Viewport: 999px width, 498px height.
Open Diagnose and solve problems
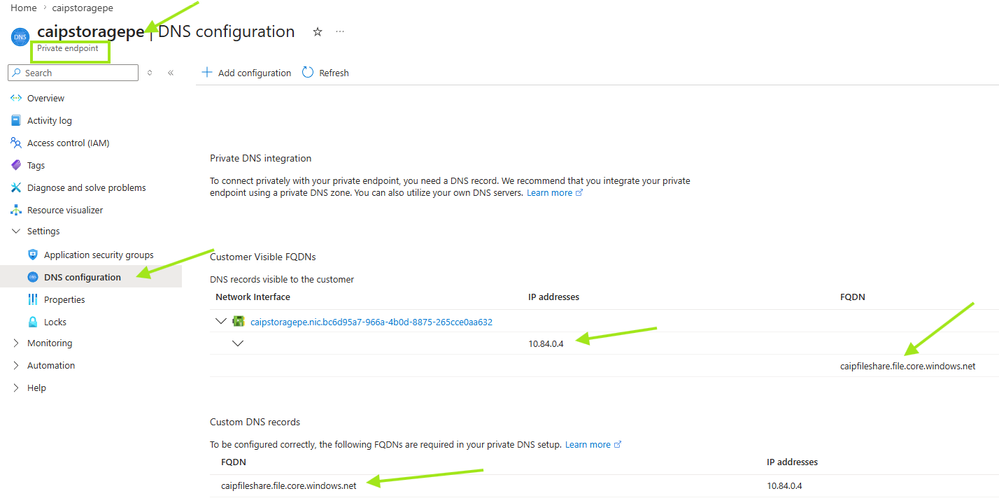tap(87, 188)
